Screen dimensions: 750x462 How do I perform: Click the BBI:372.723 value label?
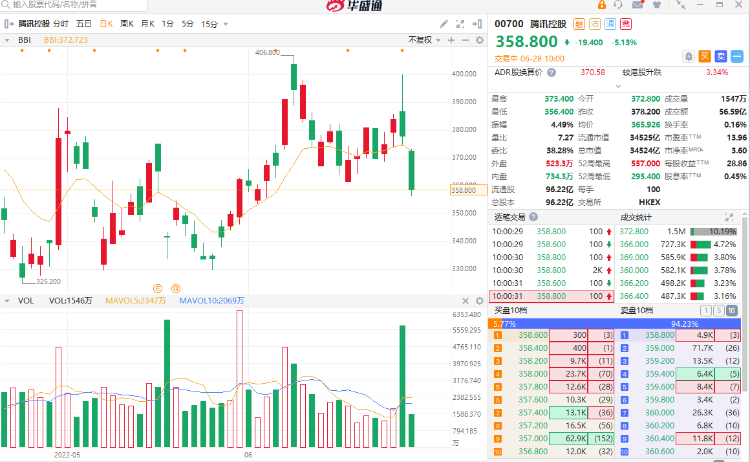point(66,40)
